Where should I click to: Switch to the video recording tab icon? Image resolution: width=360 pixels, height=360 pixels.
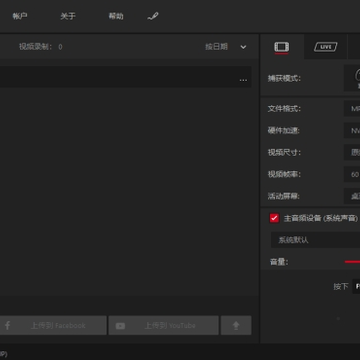coord(282,47)
